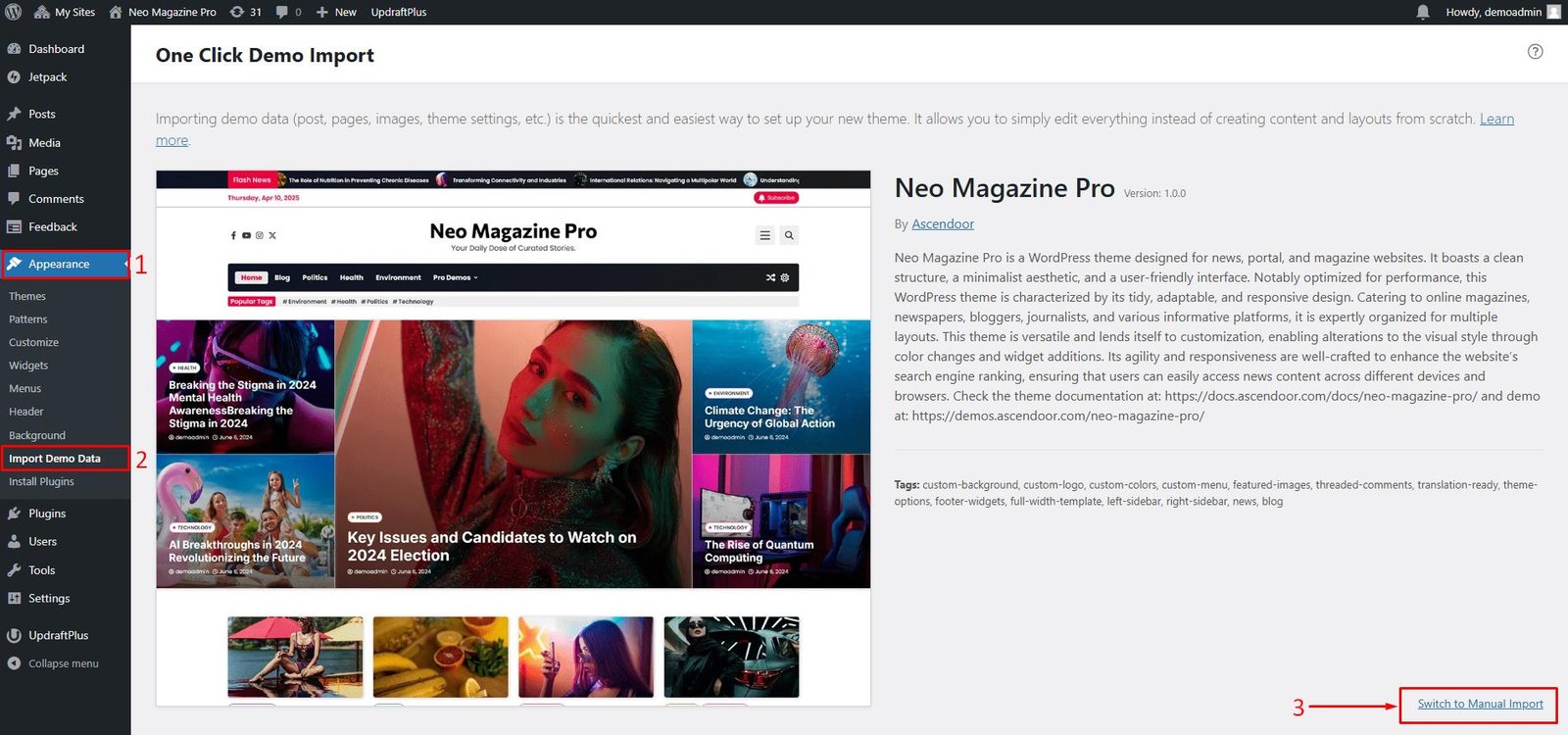Select Import Demo Data submenu item
Image resolution: width=1568 pixels, height=735 pixels.
click(55, 459)
